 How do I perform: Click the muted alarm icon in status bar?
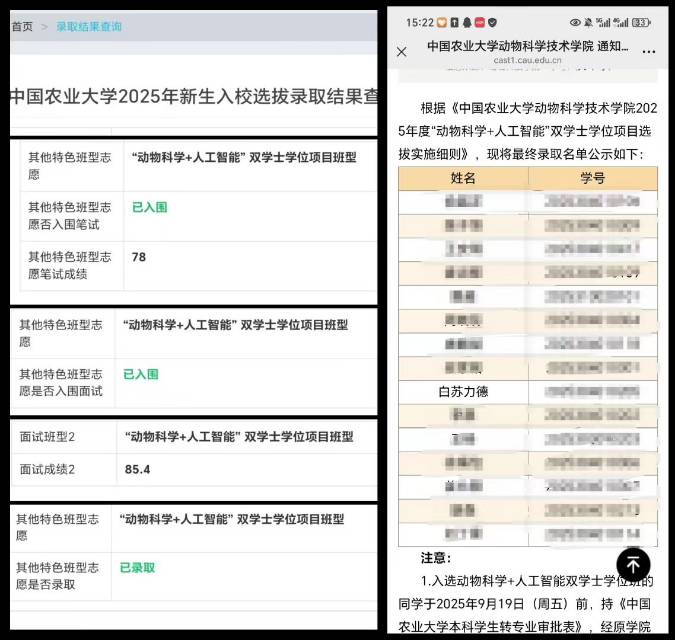pos(588,22)
